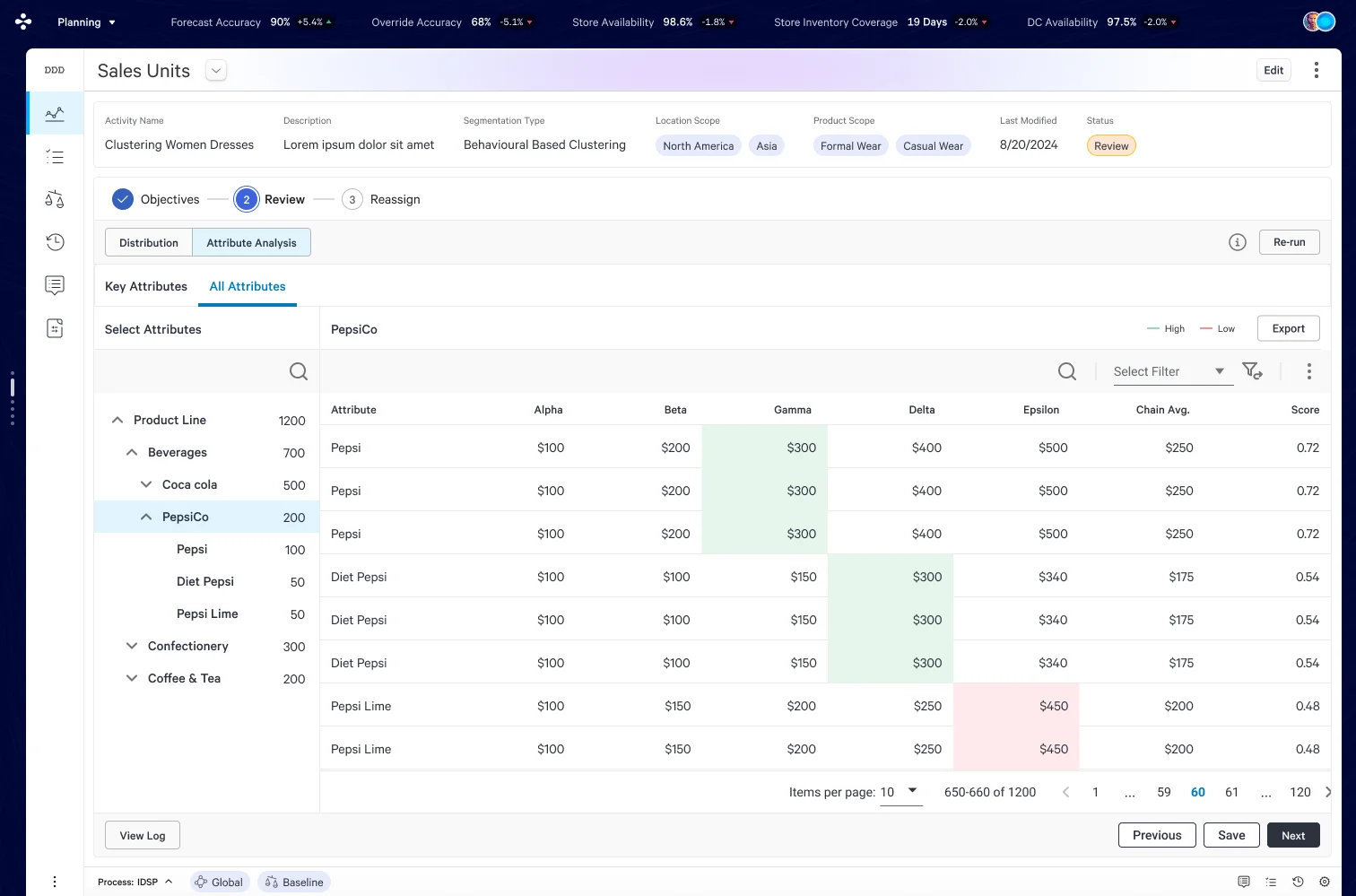Open the balance scale sidebar icon

pos(55,199)
